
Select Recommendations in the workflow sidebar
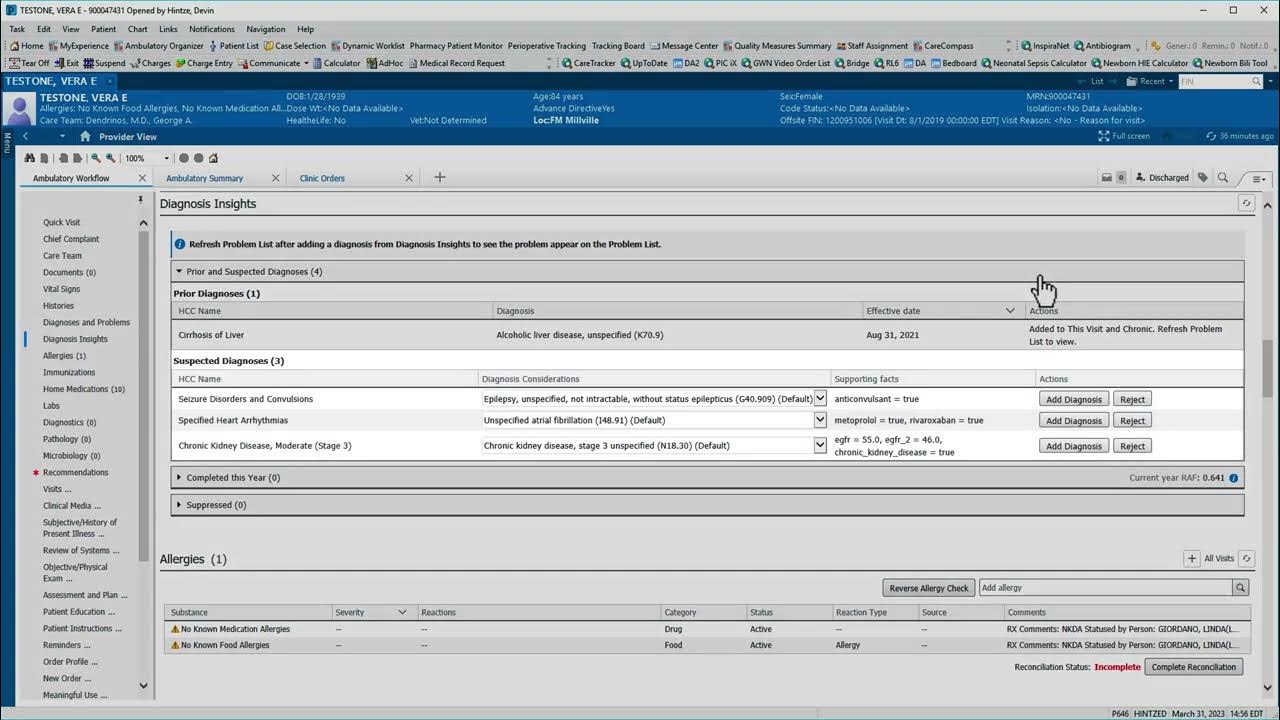click(75, 472)
